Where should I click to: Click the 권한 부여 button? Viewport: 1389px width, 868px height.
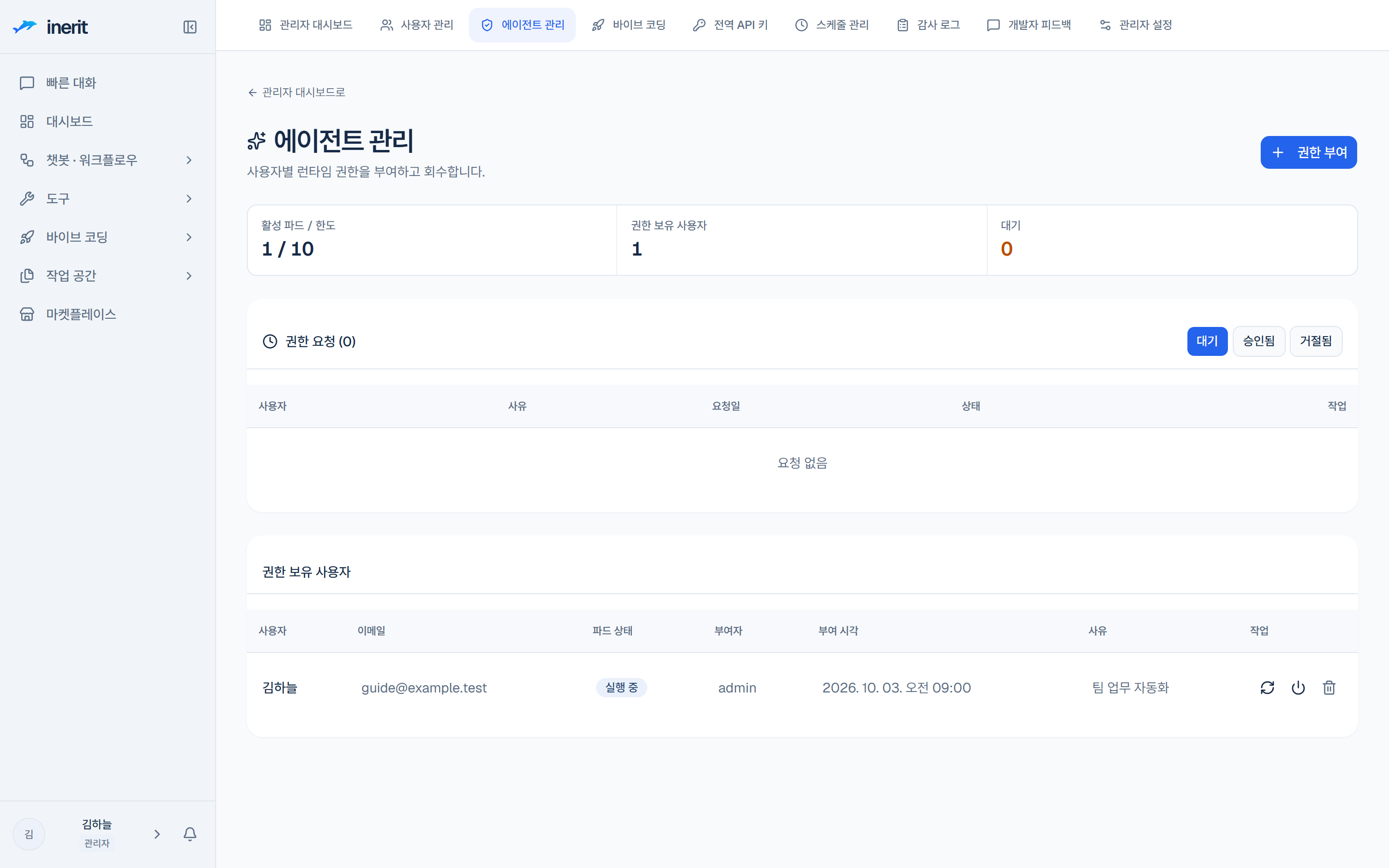(x=1308, y=152)
